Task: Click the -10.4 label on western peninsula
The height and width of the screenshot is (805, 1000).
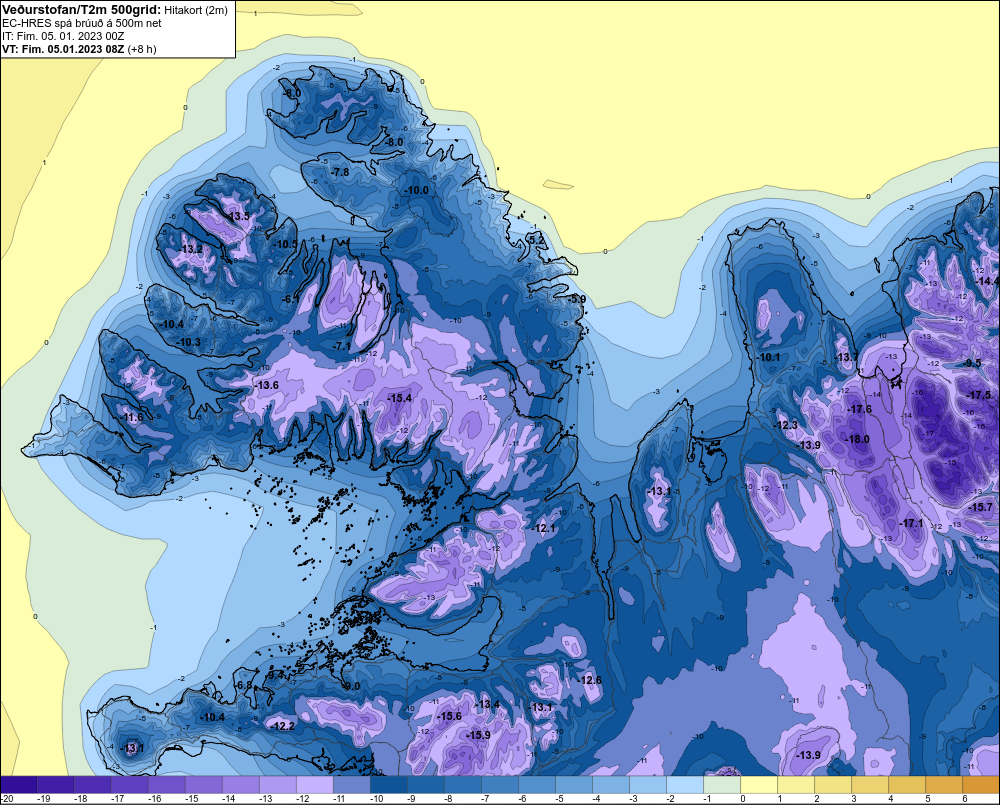Action: (x=172, y=324)
